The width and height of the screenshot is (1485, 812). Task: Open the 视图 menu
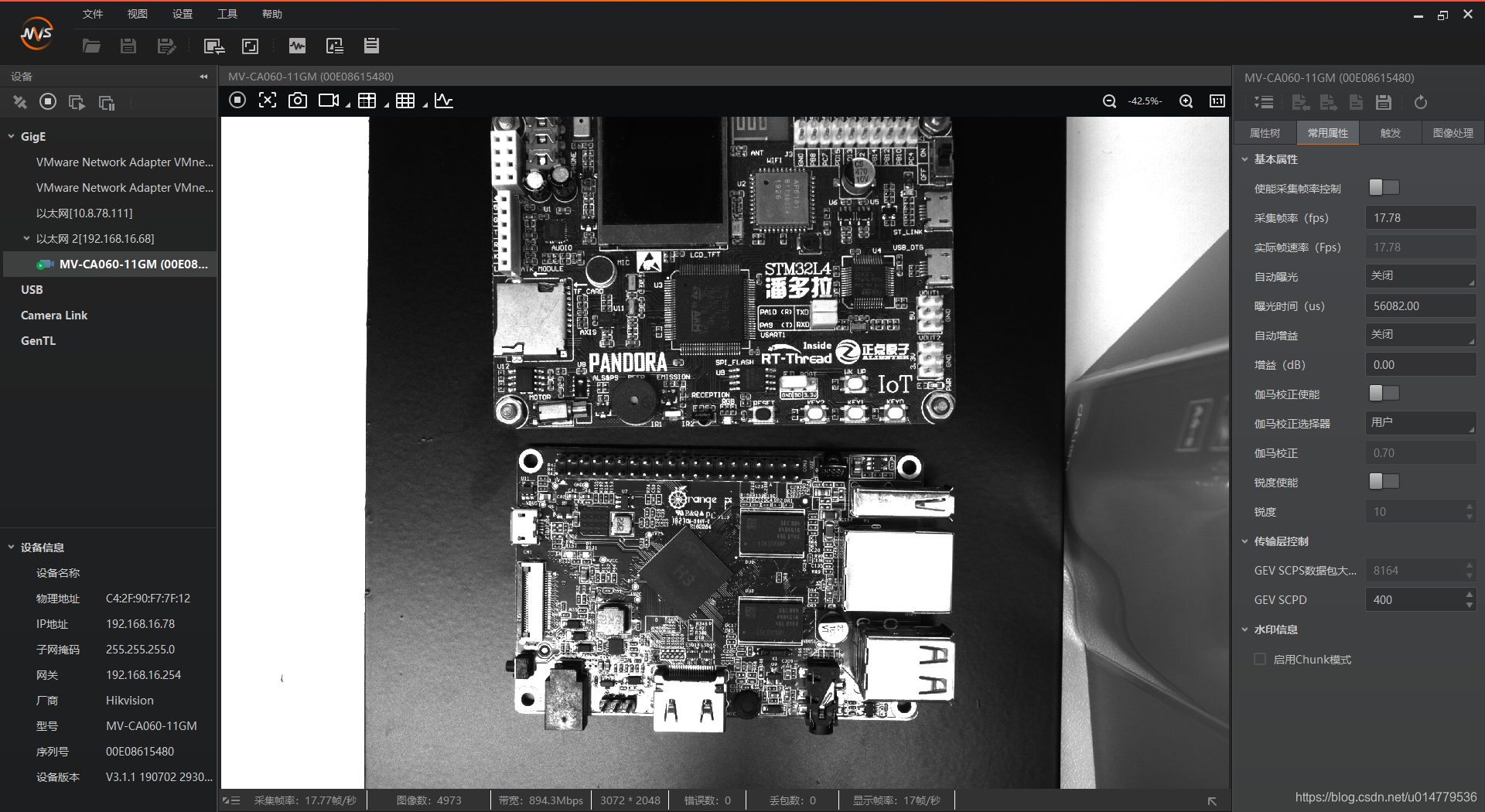click(137, 14)
